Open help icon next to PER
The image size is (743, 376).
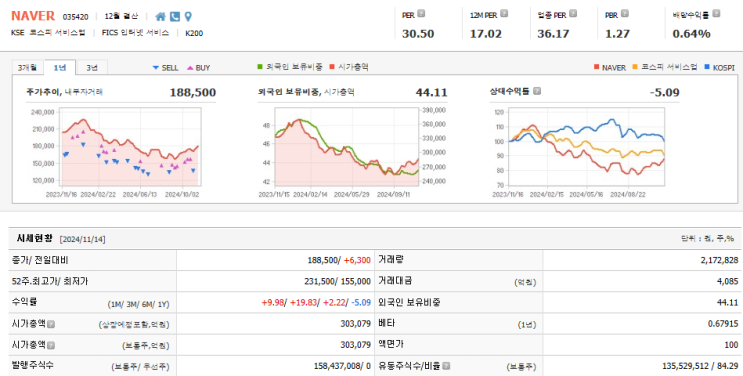(x=421, y=14)
